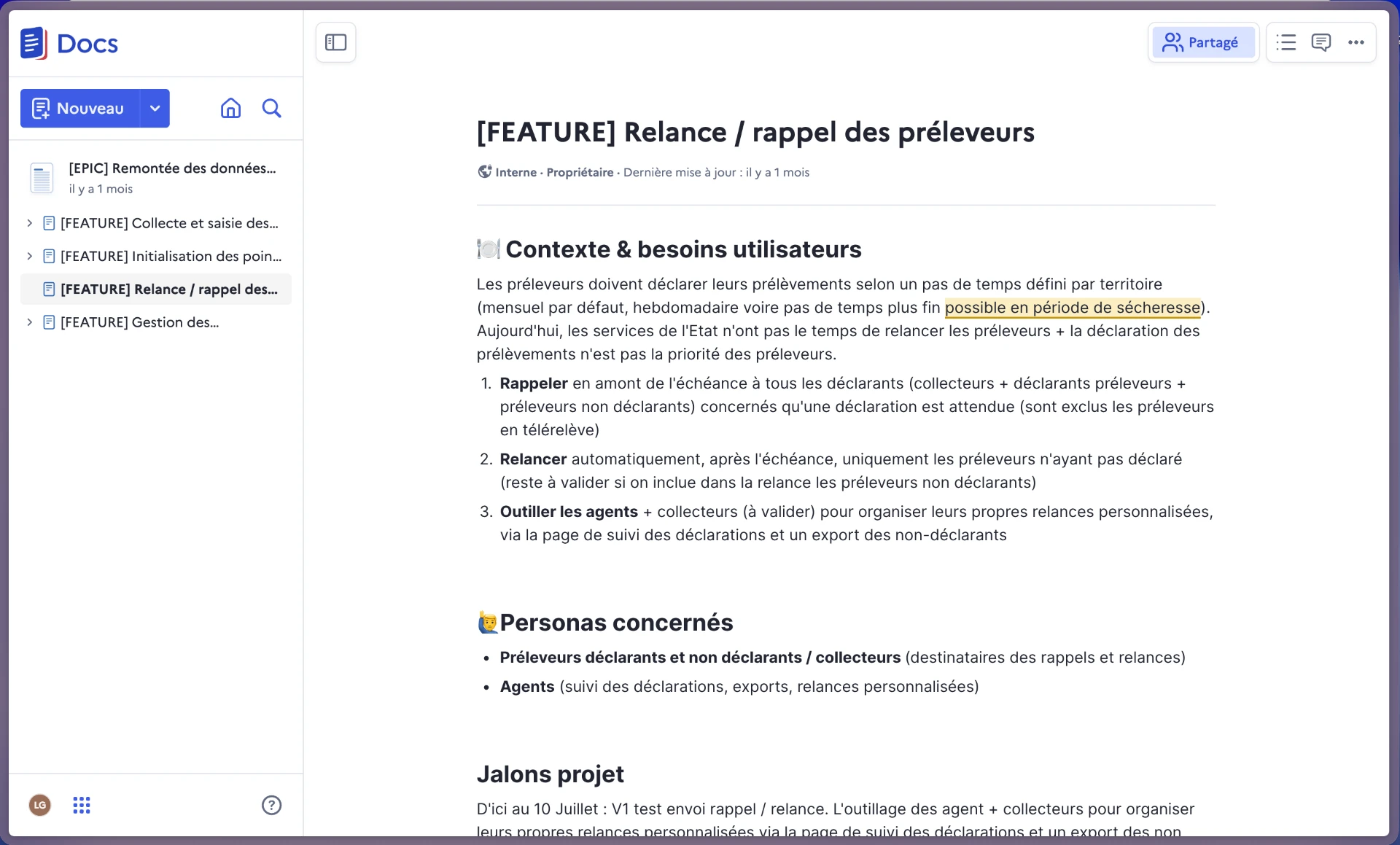Open the EPIC Remontée des données doc

coord(156,178)
